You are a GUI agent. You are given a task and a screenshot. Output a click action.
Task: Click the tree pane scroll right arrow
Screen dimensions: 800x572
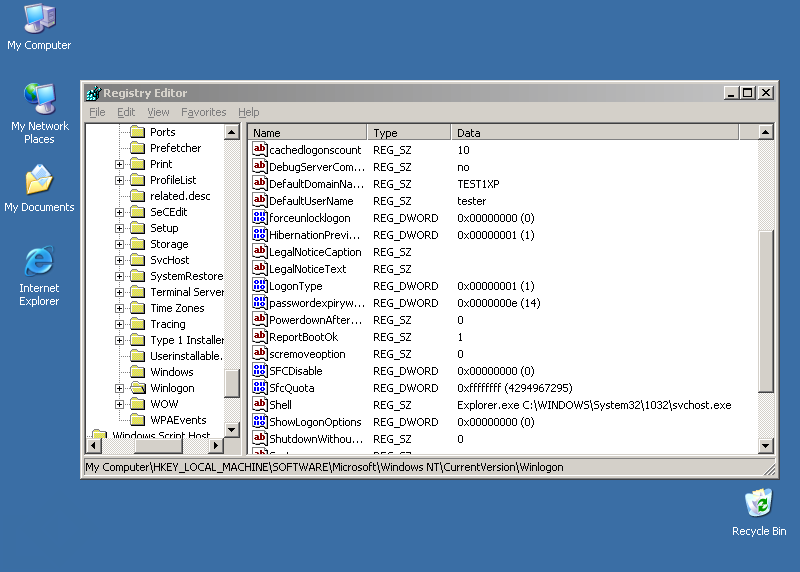click(x=216, y=445)
